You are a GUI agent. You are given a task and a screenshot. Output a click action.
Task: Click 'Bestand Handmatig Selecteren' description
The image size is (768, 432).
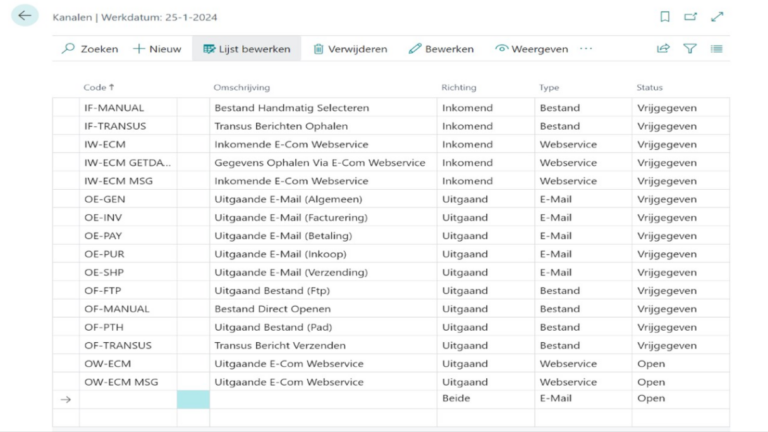pos(291,108)
